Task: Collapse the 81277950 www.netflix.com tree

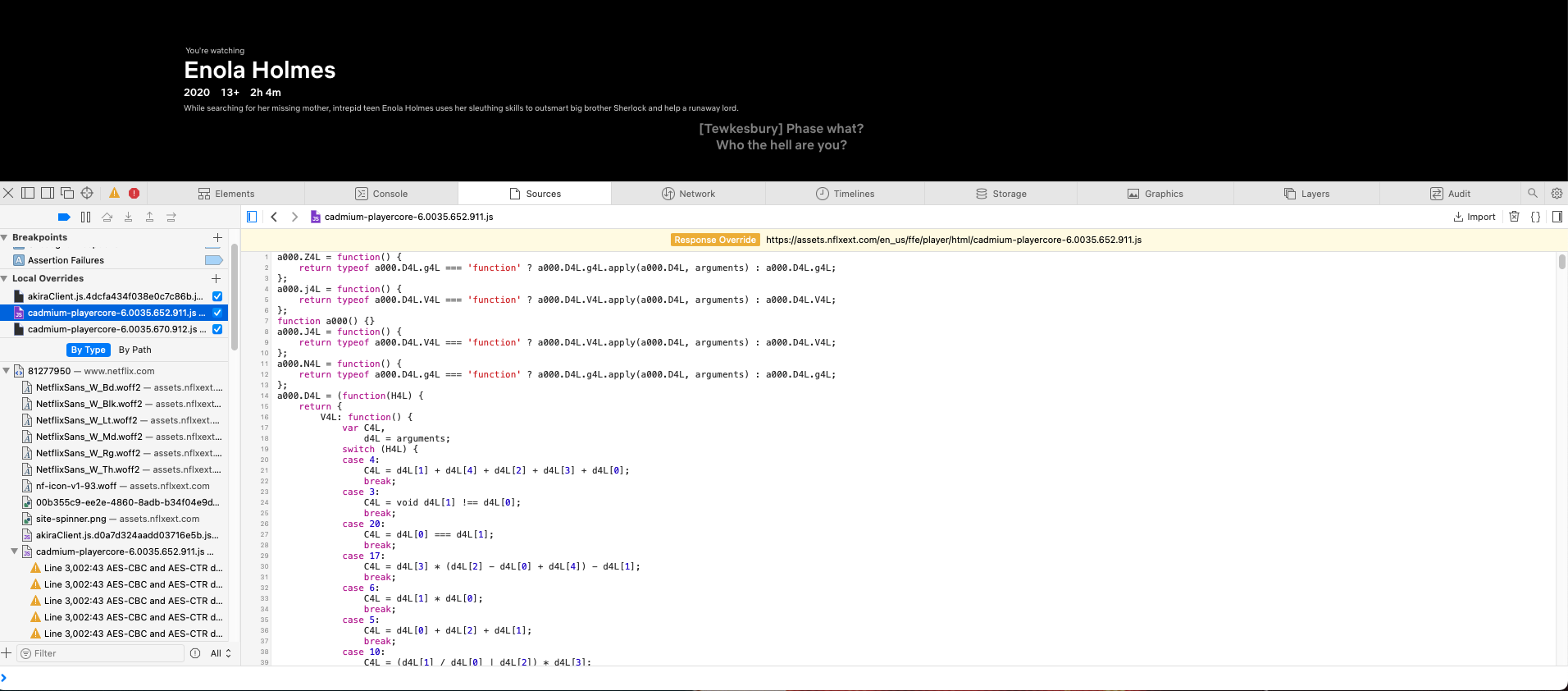Action: tap(7, 371)
